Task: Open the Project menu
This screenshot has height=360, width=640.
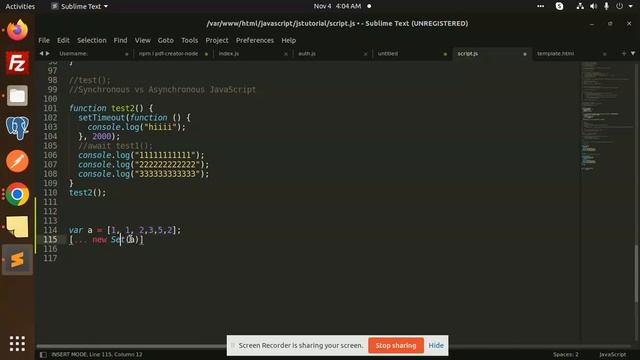Action: coord(217,40)
